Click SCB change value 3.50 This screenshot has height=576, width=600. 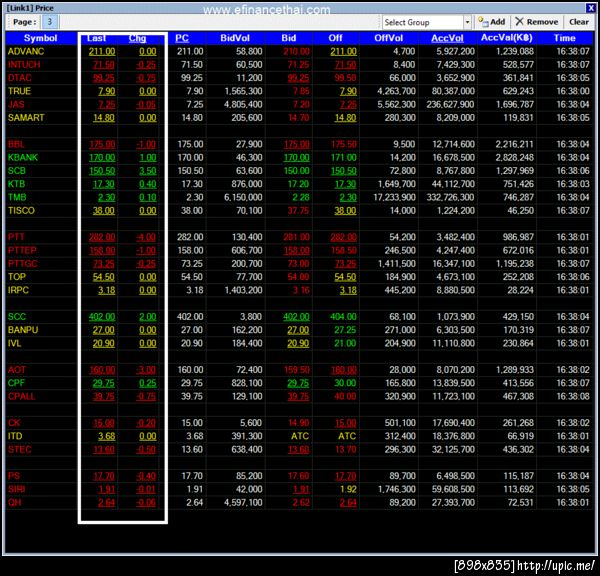[x=148, y=171]
